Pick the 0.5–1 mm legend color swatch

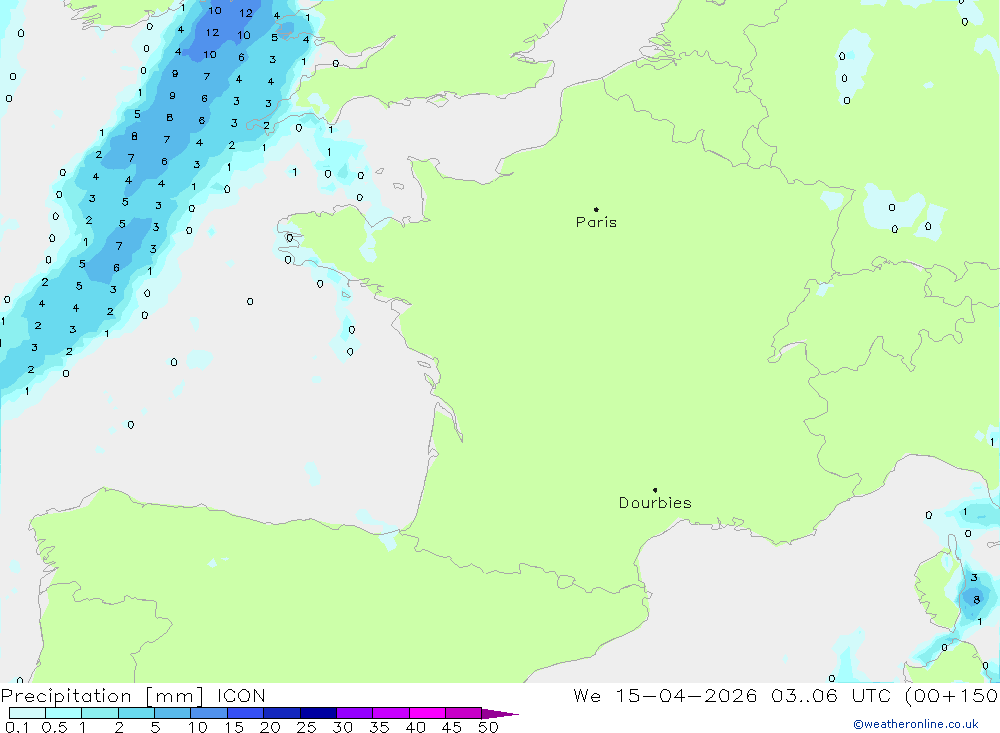tap(64, 713)
